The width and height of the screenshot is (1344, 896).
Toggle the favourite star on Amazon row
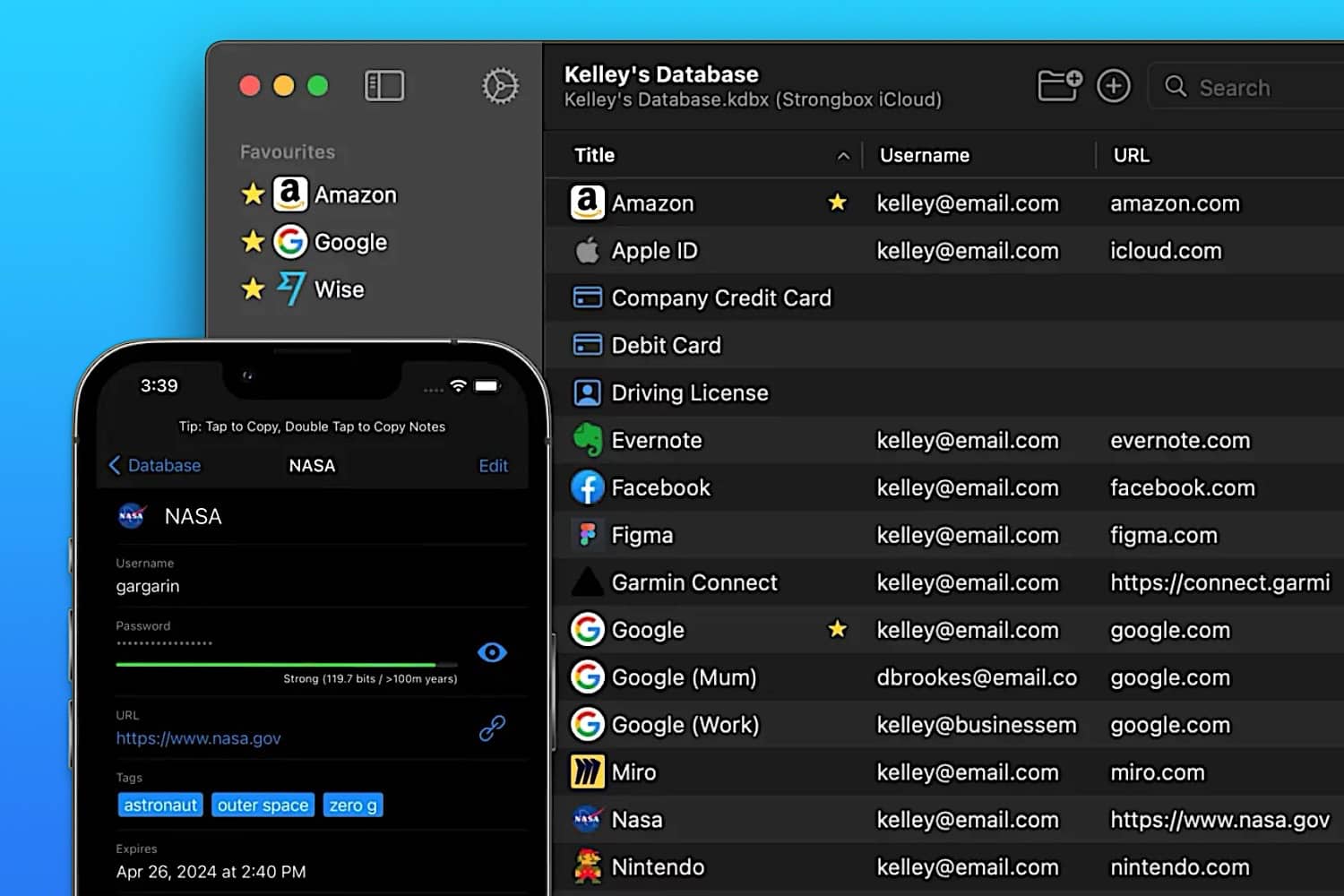(837, 202)
